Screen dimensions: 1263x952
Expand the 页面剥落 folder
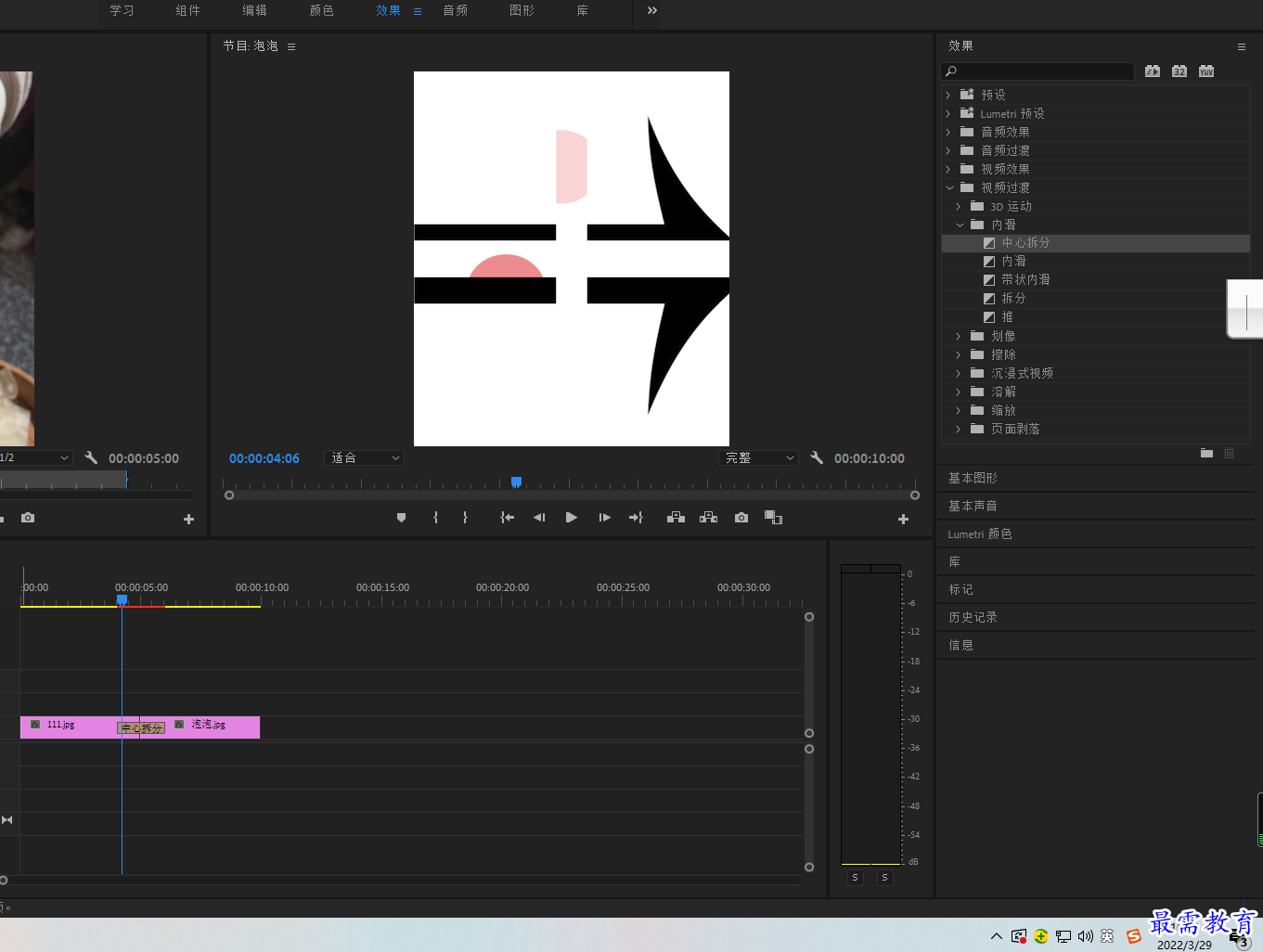click(959, 429)
